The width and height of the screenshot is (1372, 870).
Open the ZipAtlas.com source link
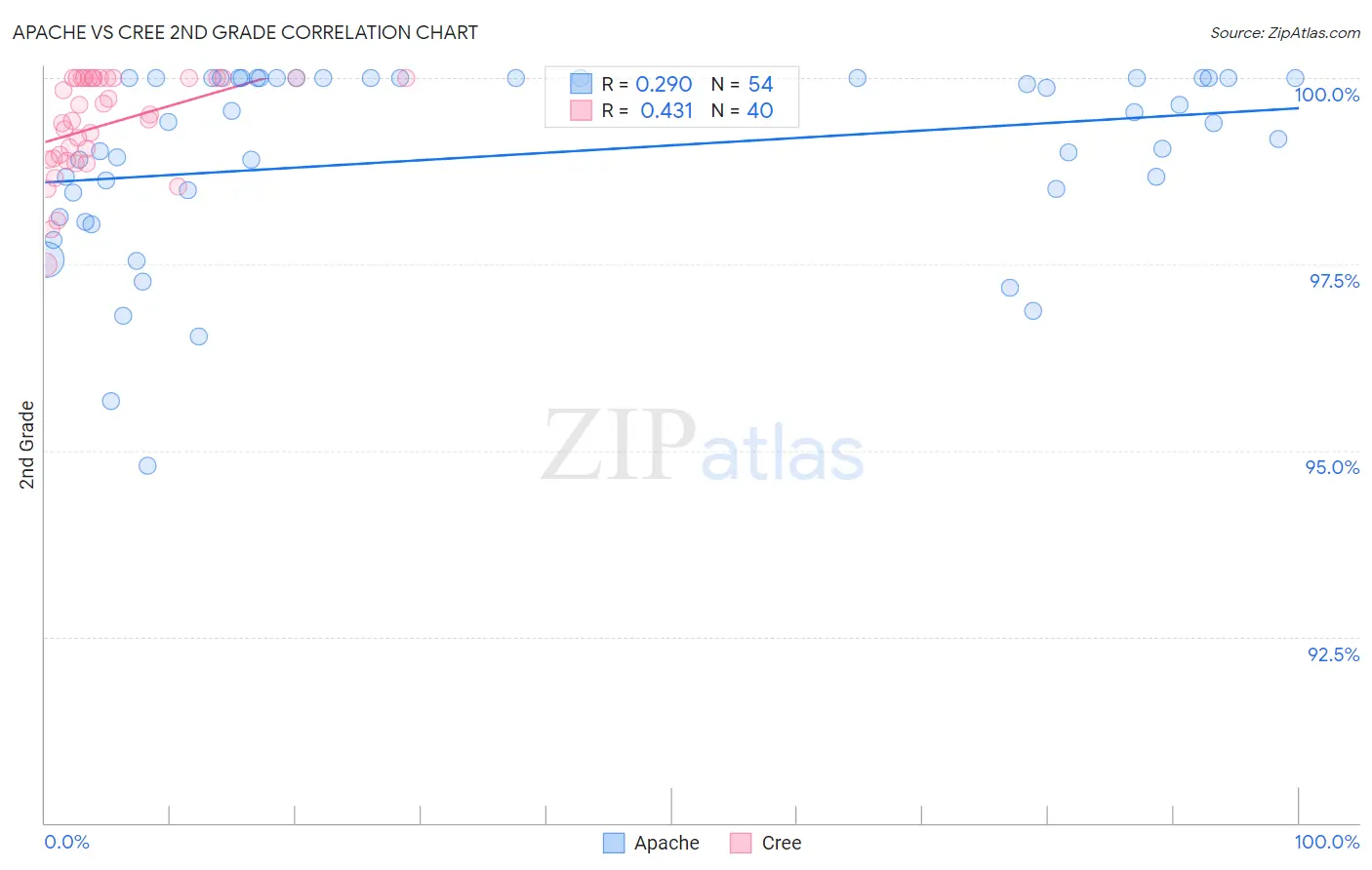click(1285, 33)
